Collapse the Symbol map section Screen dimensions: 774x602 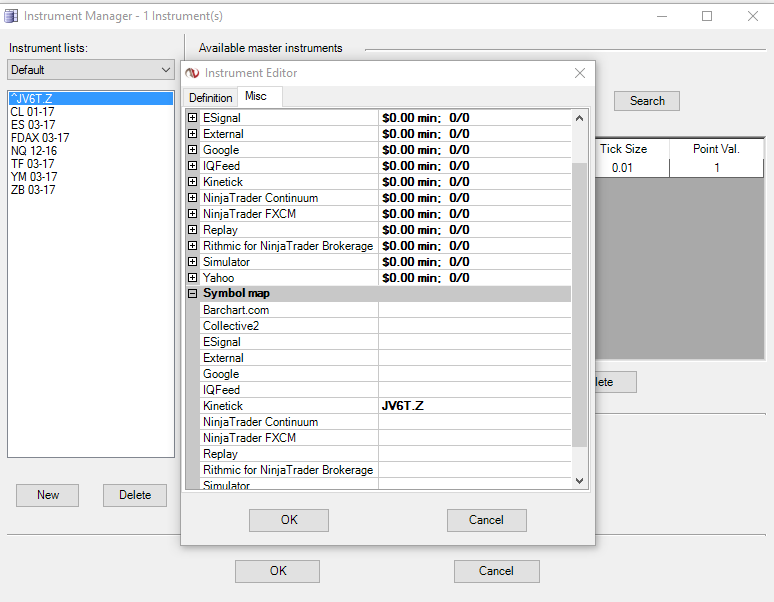(193, 294)
